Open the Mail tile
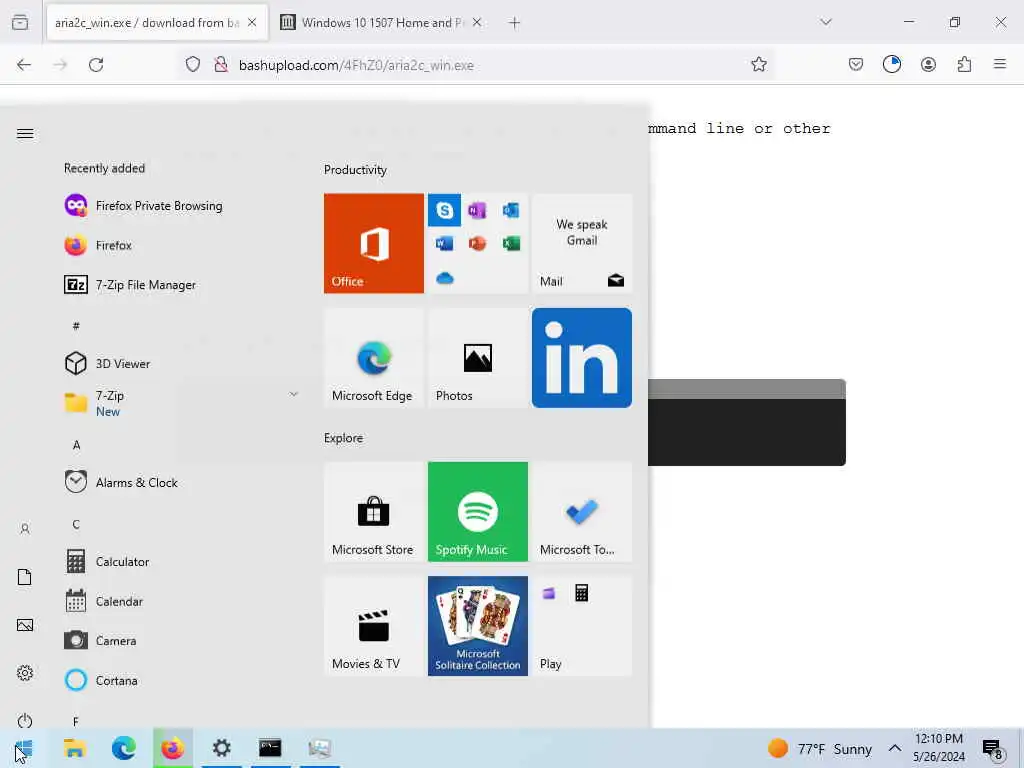Screen dimensions: 1024x768 [582, 243]
